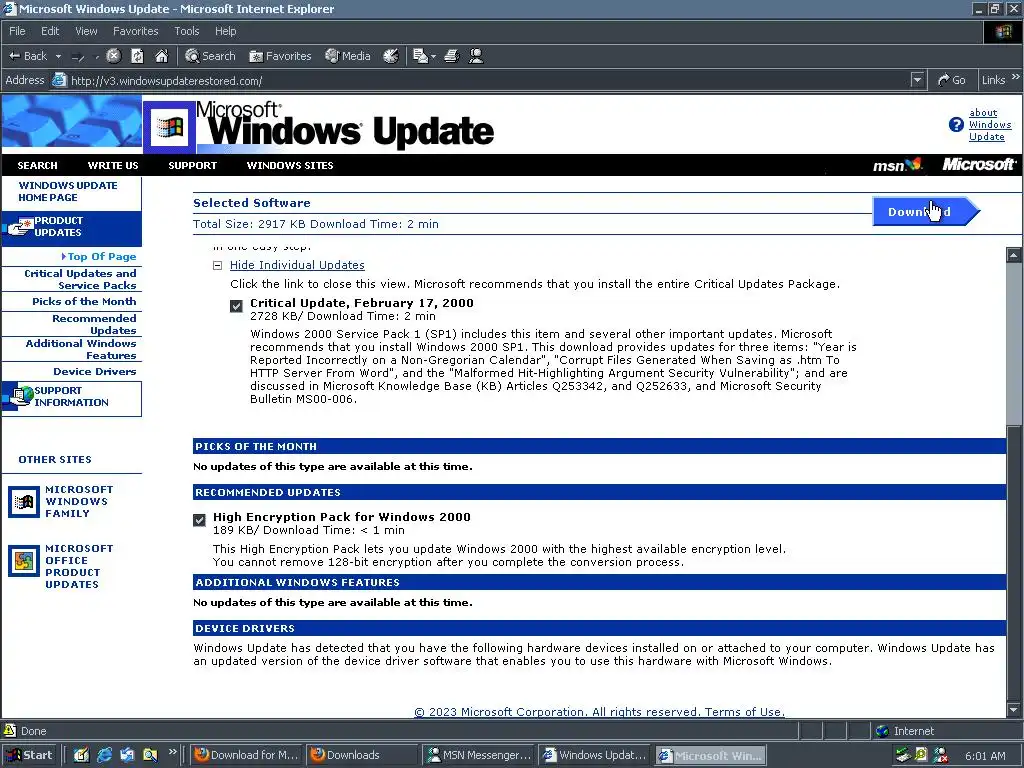Click the scrollbar up arrow
The height and width of the screenshot is (768, 1024).
[x=1014, y=255]
